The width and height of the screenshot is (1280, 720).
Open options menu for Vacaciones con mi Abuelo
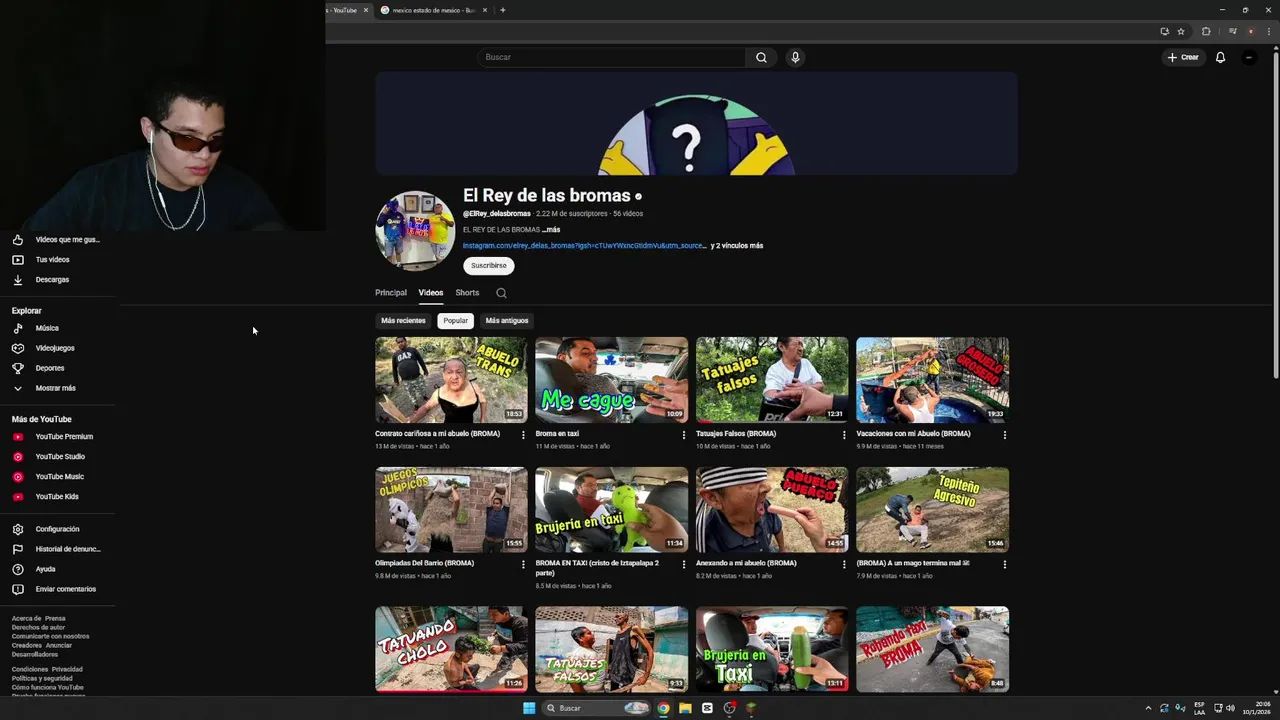click(x=1005, y=435)
